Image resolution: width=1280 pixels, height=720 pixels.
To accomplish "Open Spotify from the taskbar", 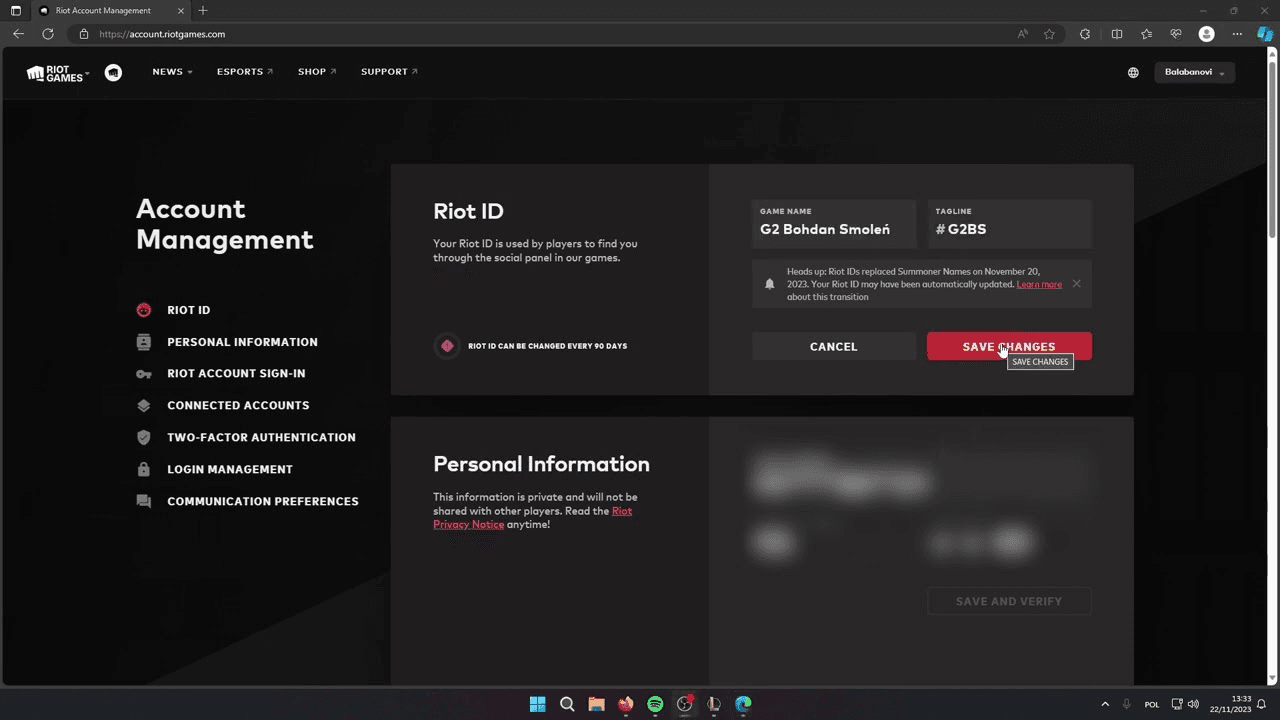I will pyautogui.click(x=655, y=704).
